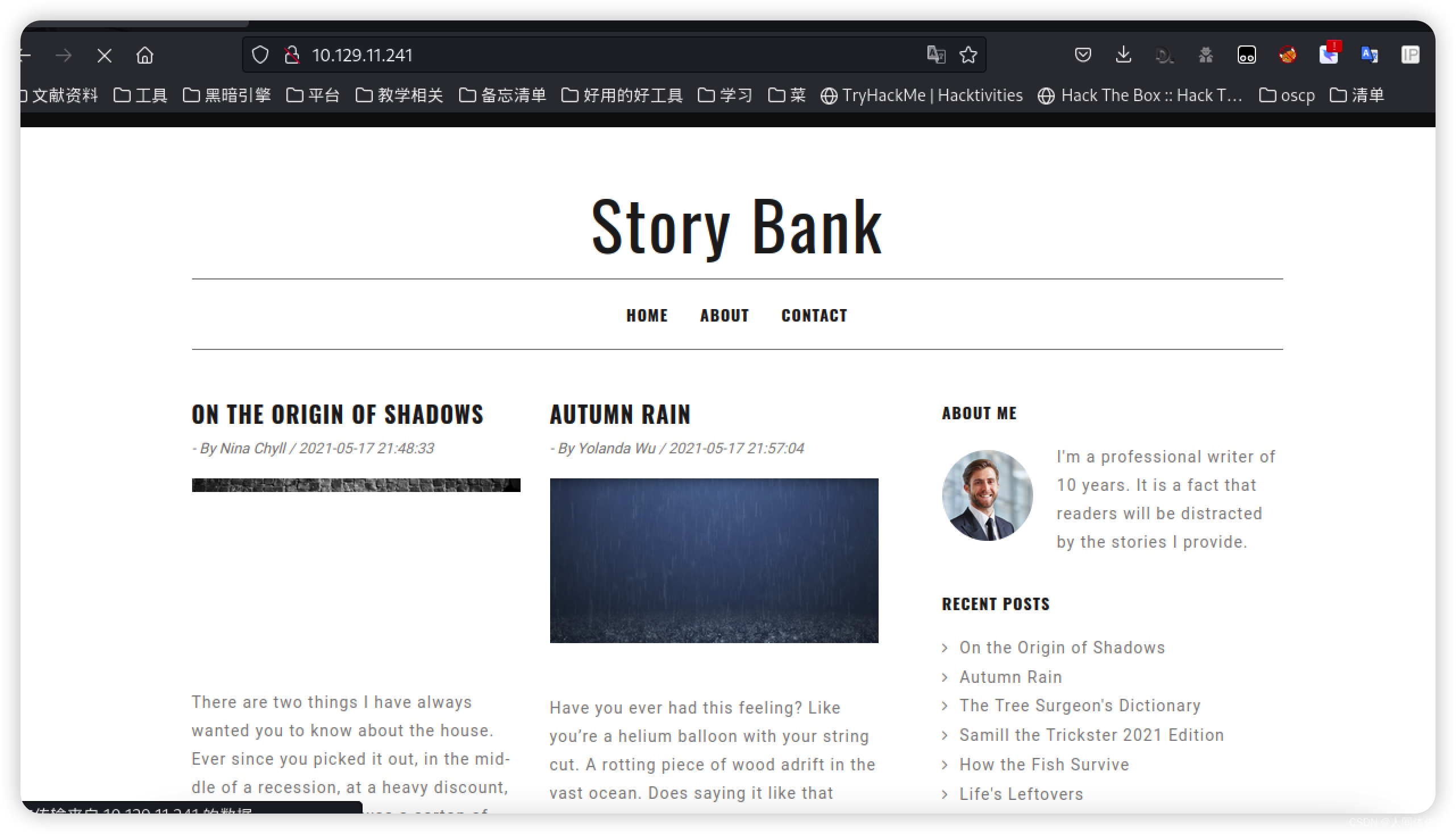The image size is (1456, 834).
Task: Expand the oscp bookmarks folder
Action: pyautogui.click(x=1287, y=95)
